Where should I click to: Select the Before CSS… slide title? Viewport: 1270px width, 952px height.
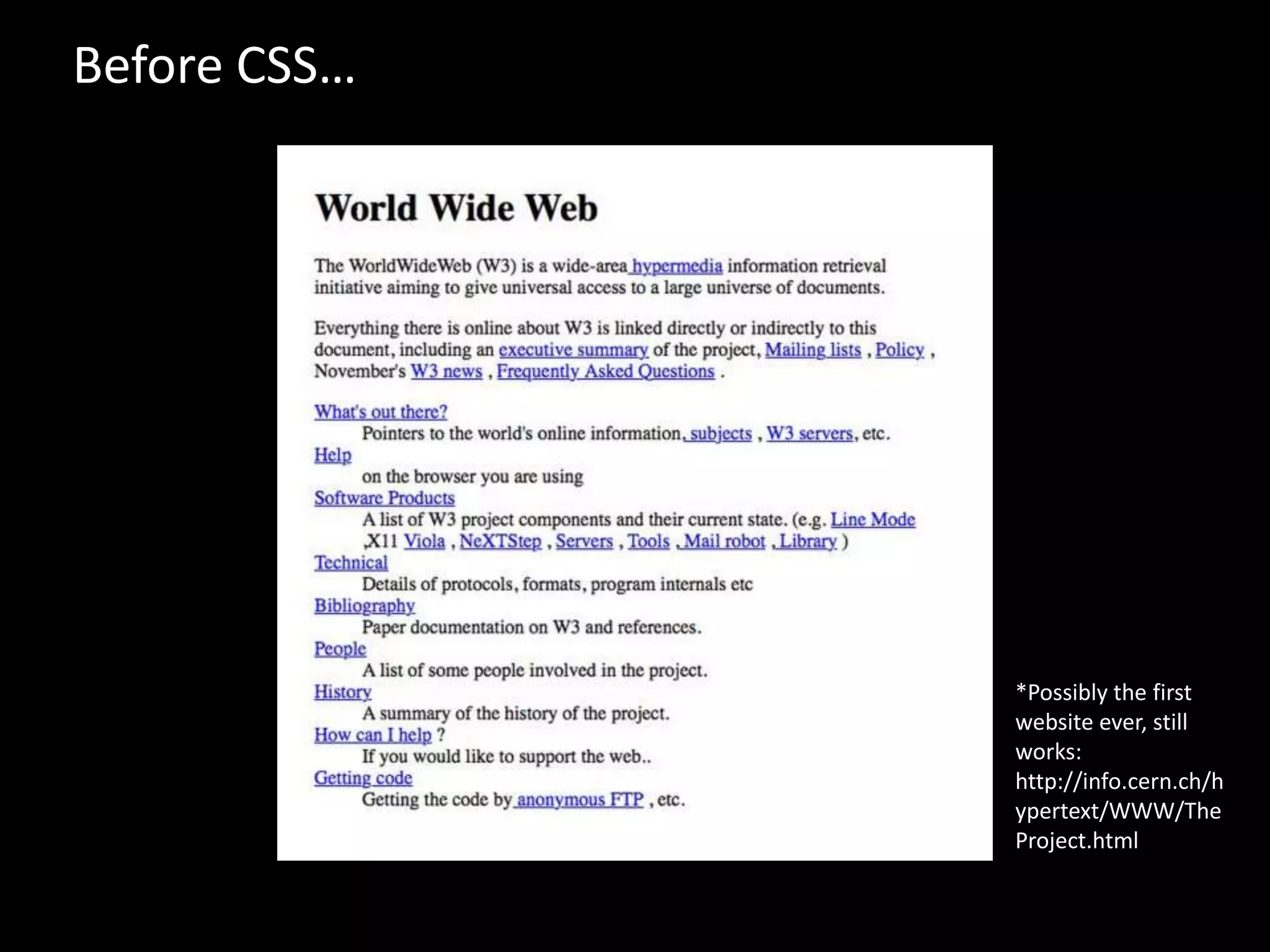click(x=215, y=65)
